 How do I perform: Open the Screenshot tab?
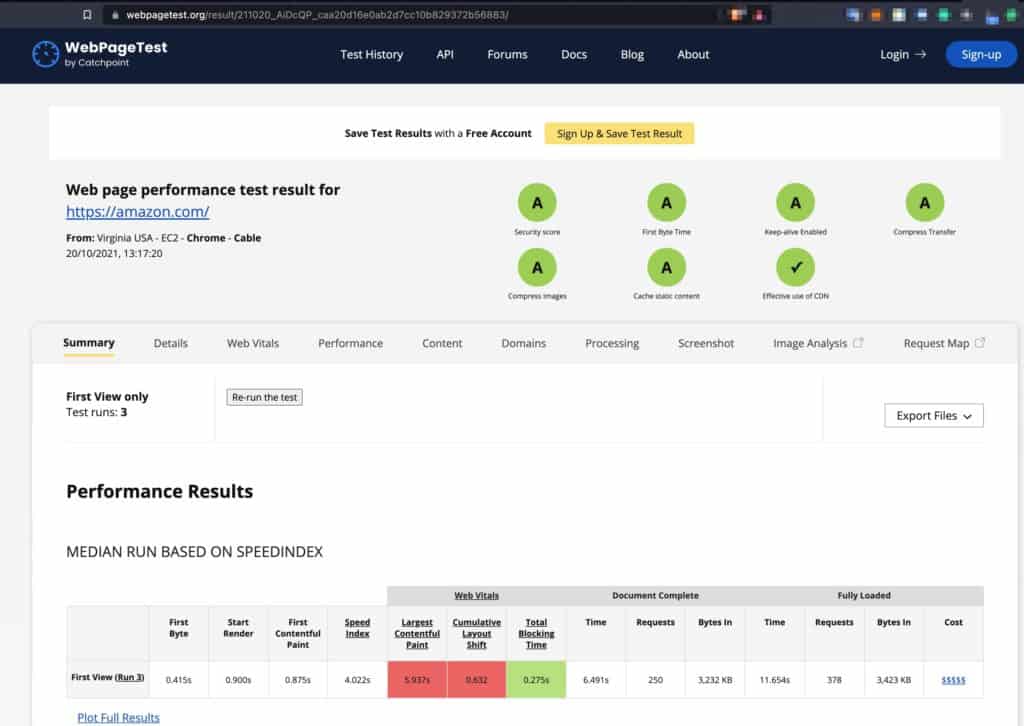point(706,343)
